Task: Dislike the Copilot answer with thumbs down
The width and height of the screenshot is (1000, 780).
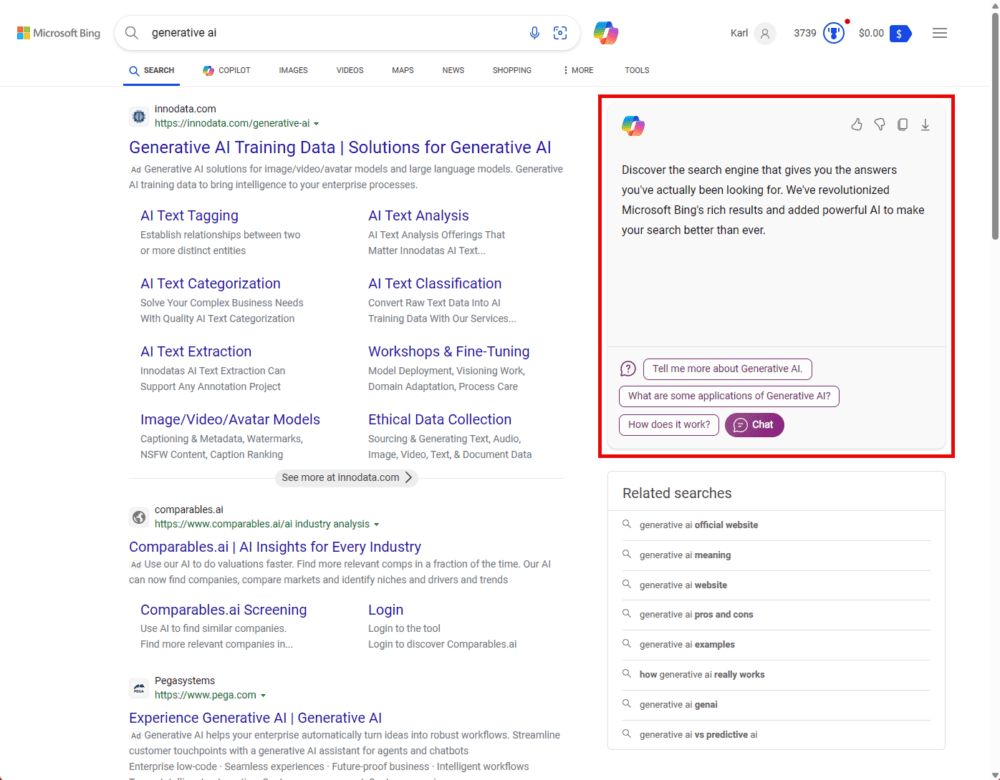Action: (879, 124)
